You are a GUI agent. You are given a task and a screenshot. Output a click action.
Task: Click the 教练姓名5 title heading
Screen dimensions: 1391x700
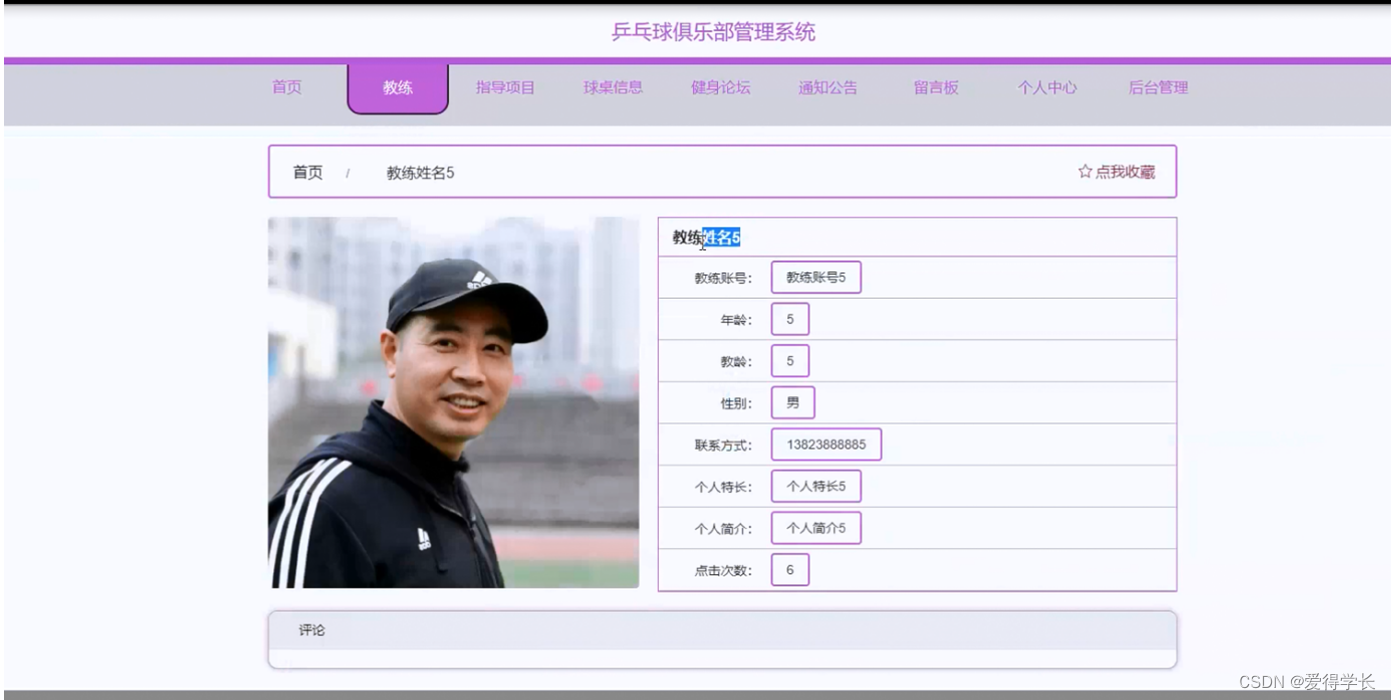click(x=706, y=238)
